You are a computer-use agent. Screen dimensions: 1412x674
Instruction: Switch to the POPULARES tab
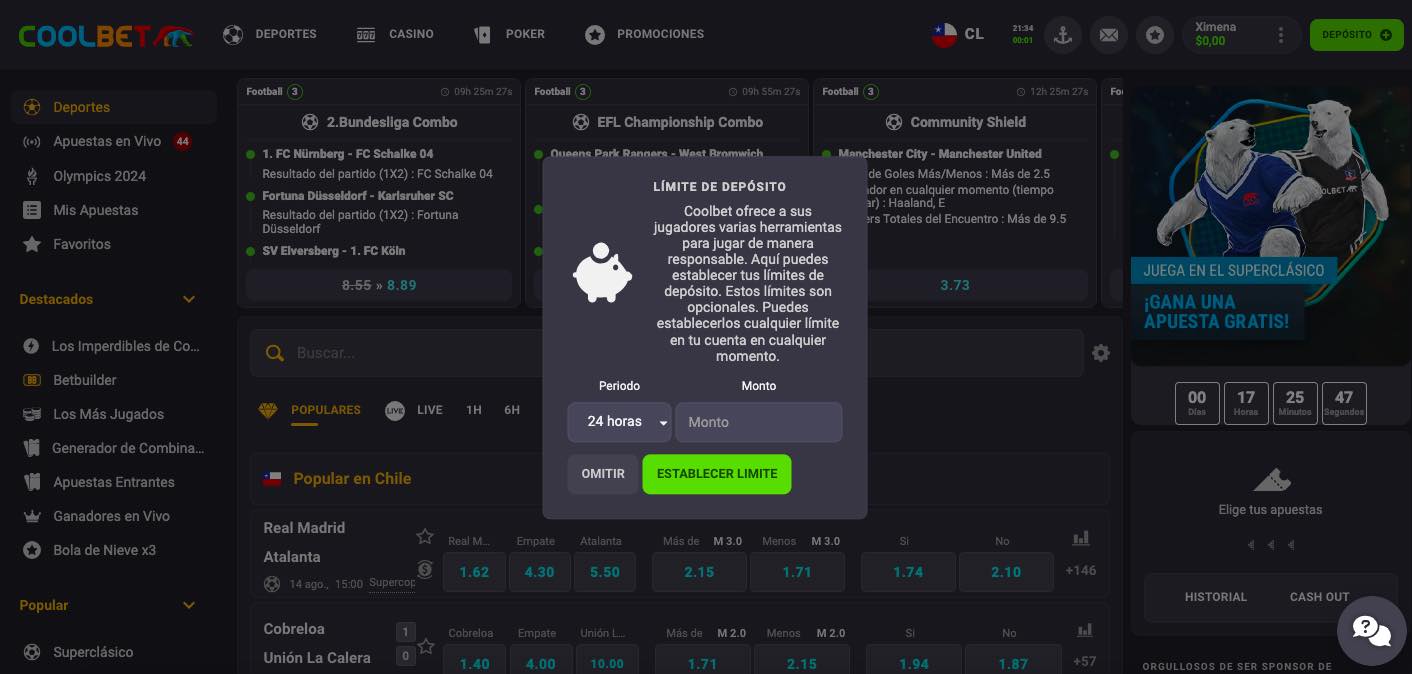click(x=325, y=410)
